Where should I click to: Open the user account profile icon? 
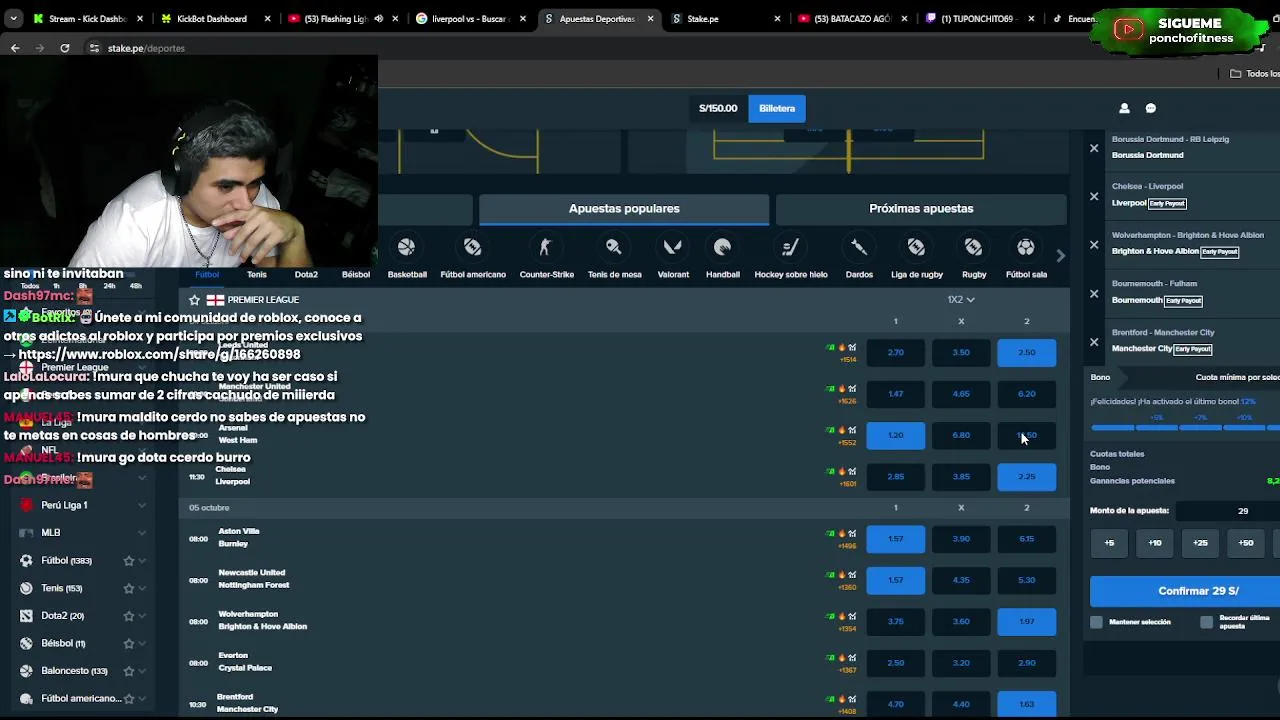(1124, 108)
